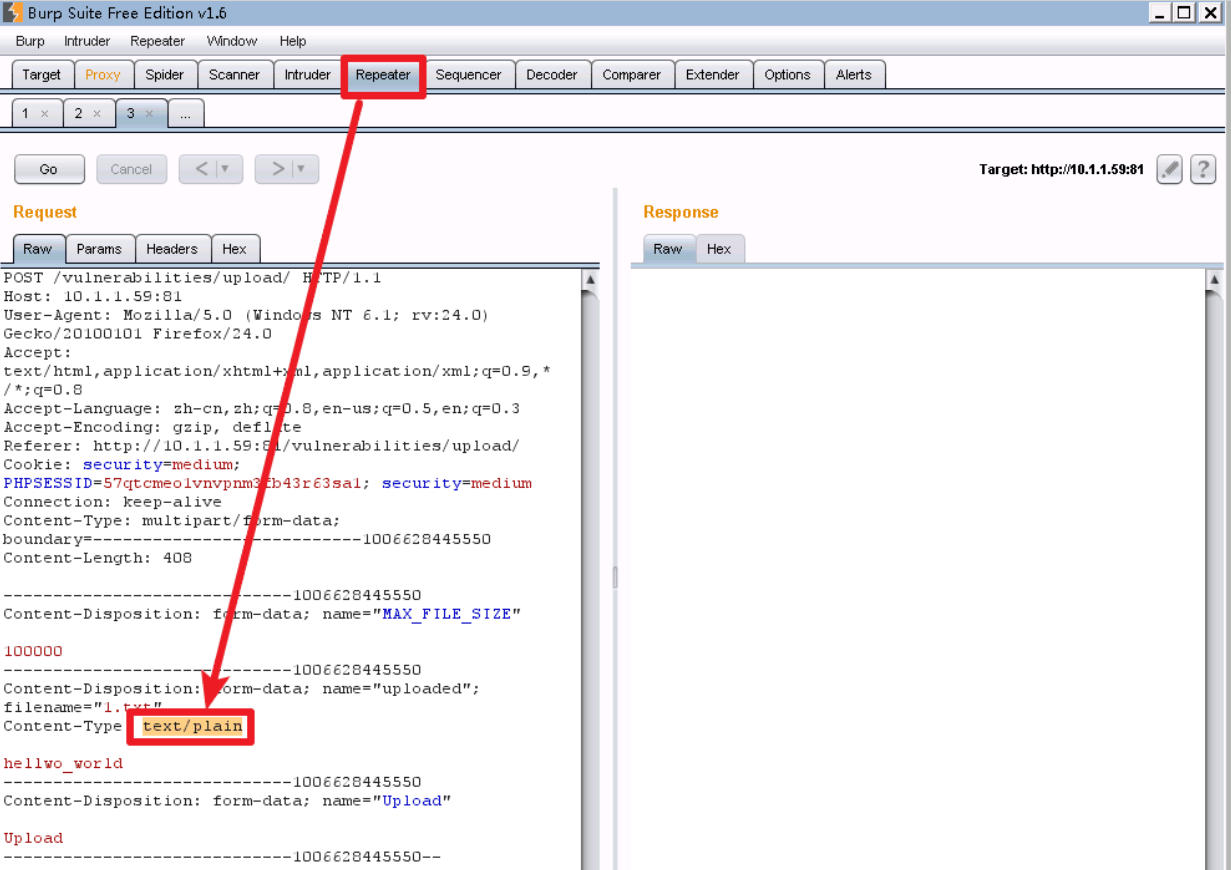Maximize the Burp Suite window
Image resolution: width=1231 pixels, height=870 pixels.
(x=1184, y=13)
